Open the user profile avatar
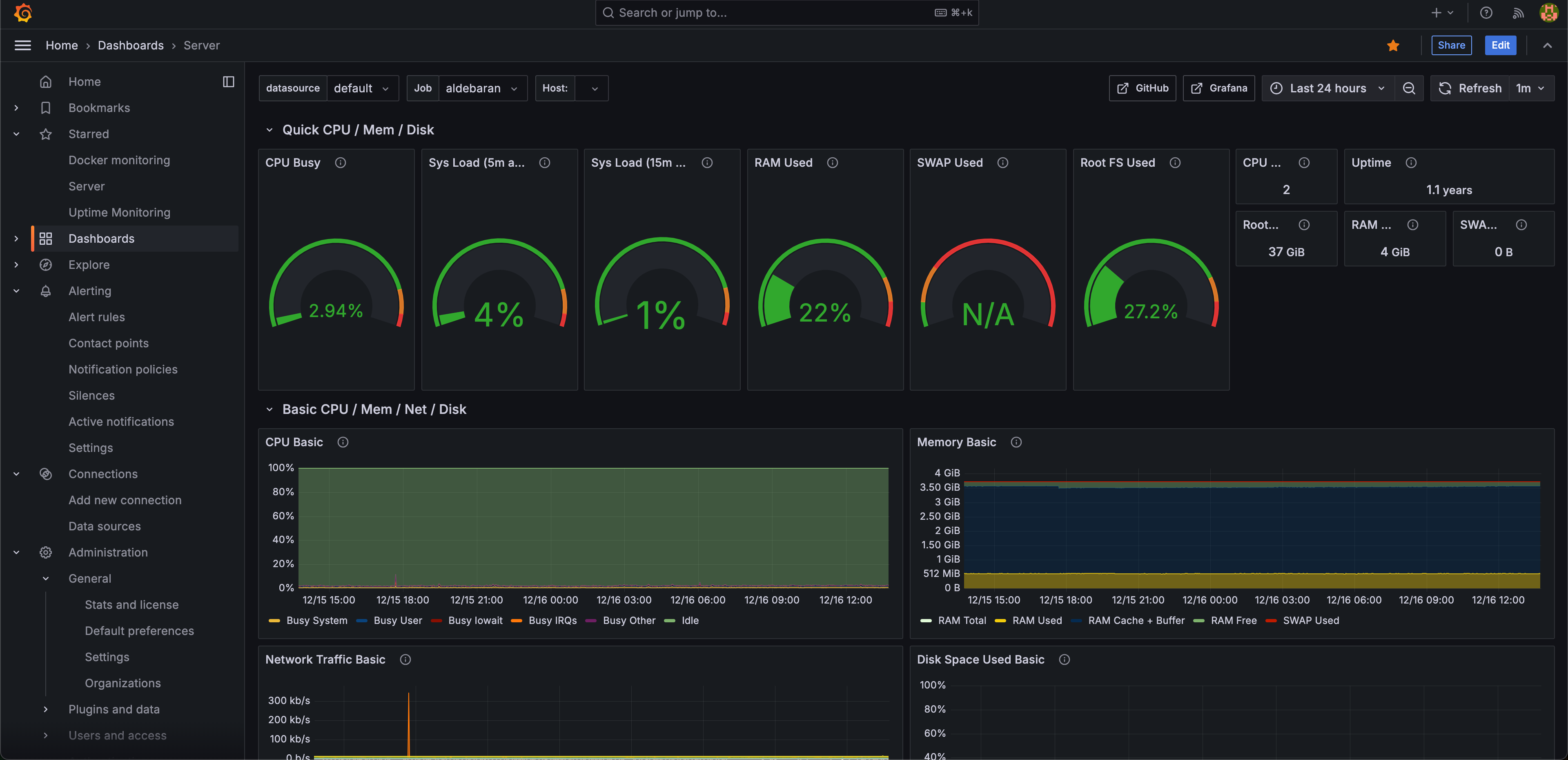1568x760 pixels. 1548,13
